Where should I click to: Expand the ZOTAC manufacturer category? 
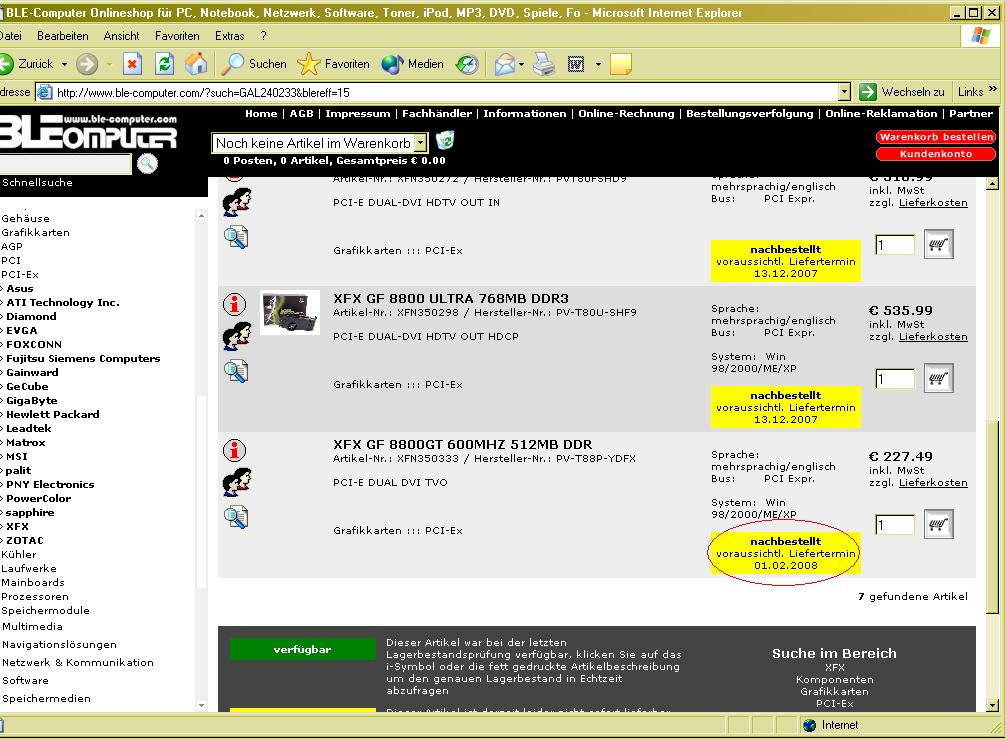(25, 540)
